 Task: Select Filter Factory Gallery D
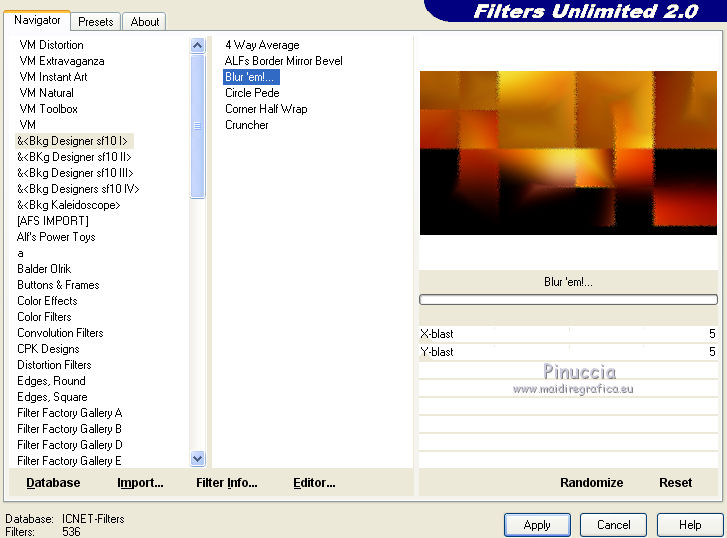(x=70, y=445)
